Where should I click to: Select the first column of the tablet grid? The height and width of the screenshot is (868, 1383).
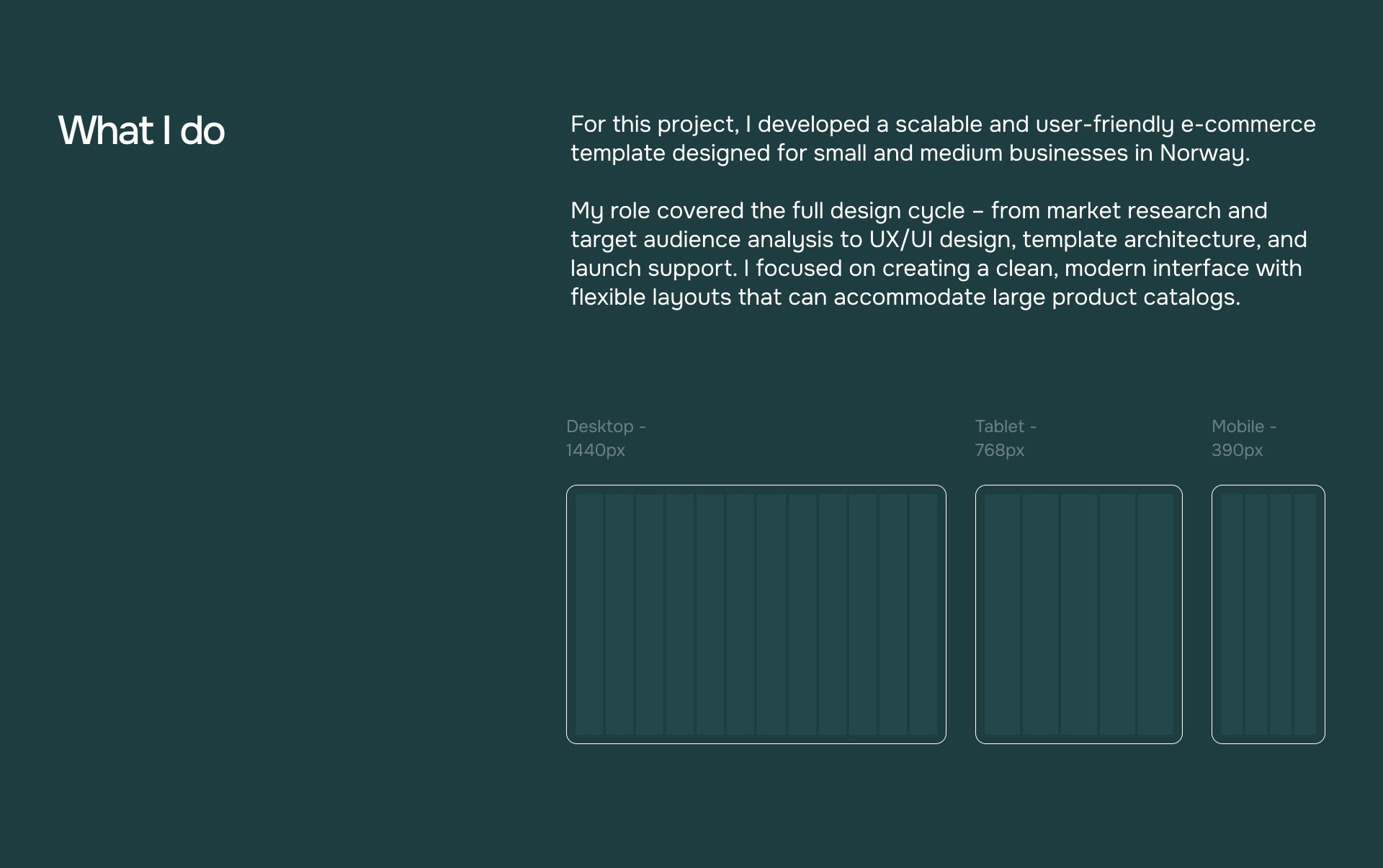pos(1002,614)
